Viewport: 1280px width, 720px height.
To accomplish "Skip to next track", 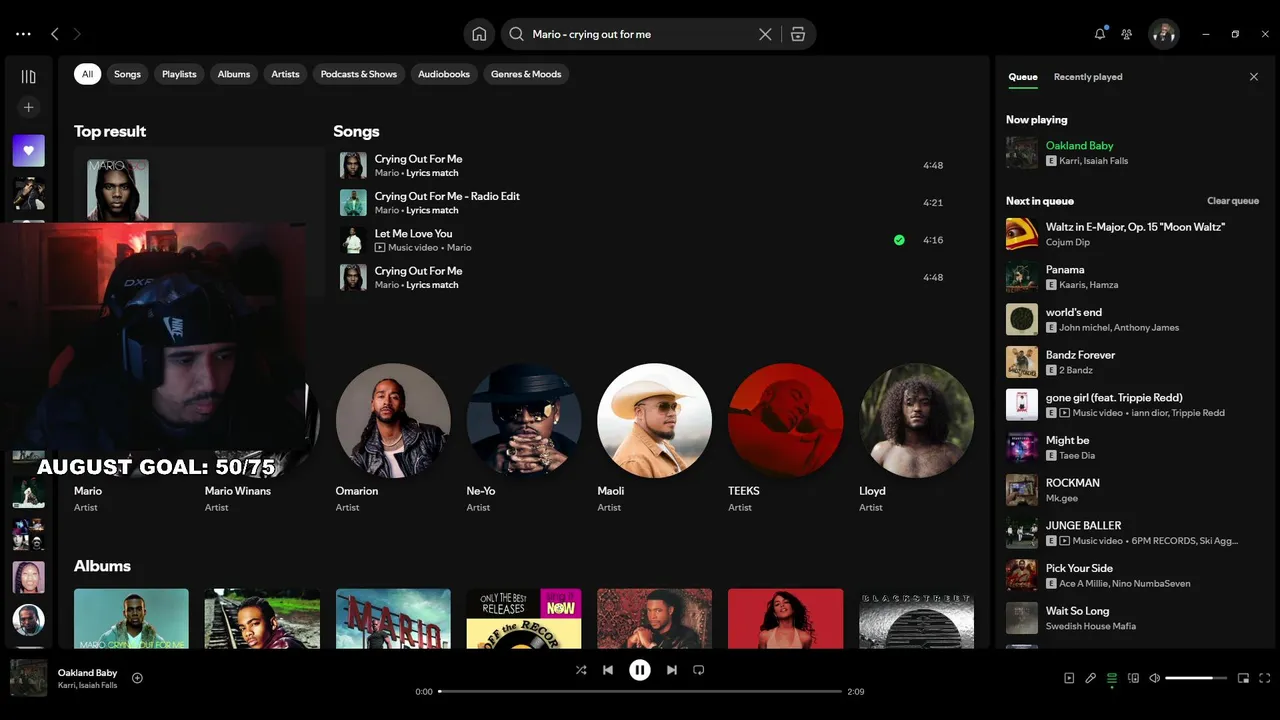I will point(672,670).
